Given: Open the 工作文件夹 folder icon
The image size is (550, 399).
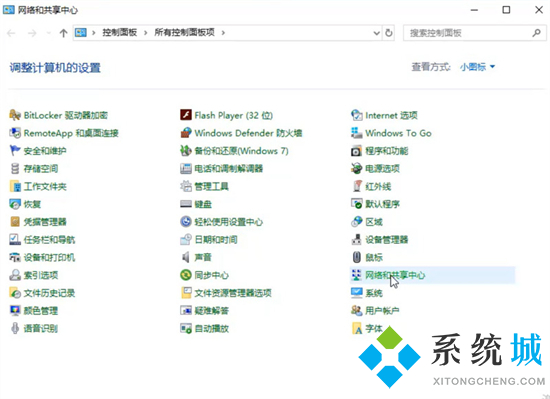Looking at the screenshot, I should [15, 187].
